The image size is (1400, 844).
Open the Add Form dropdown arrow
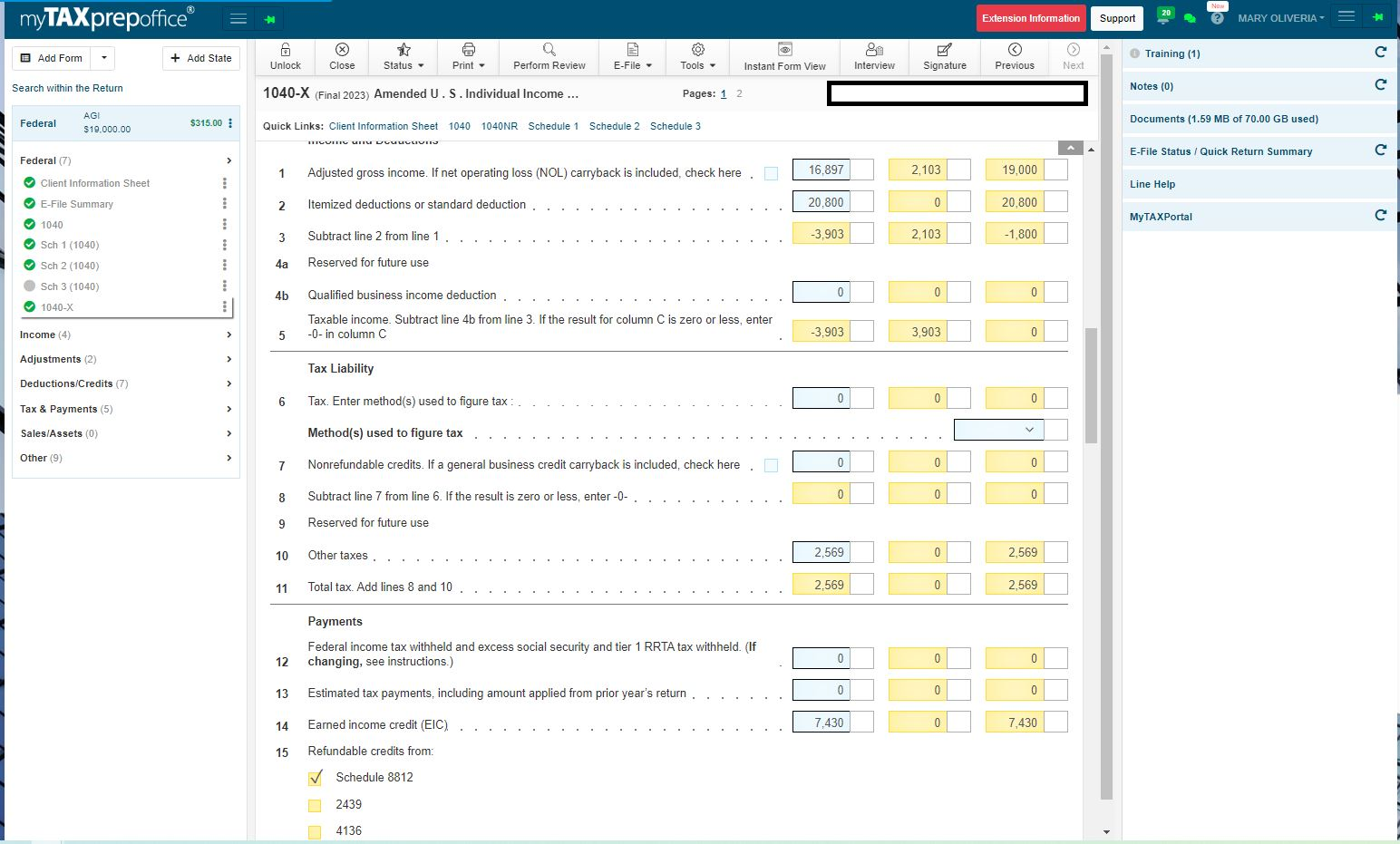pos(103,58)
